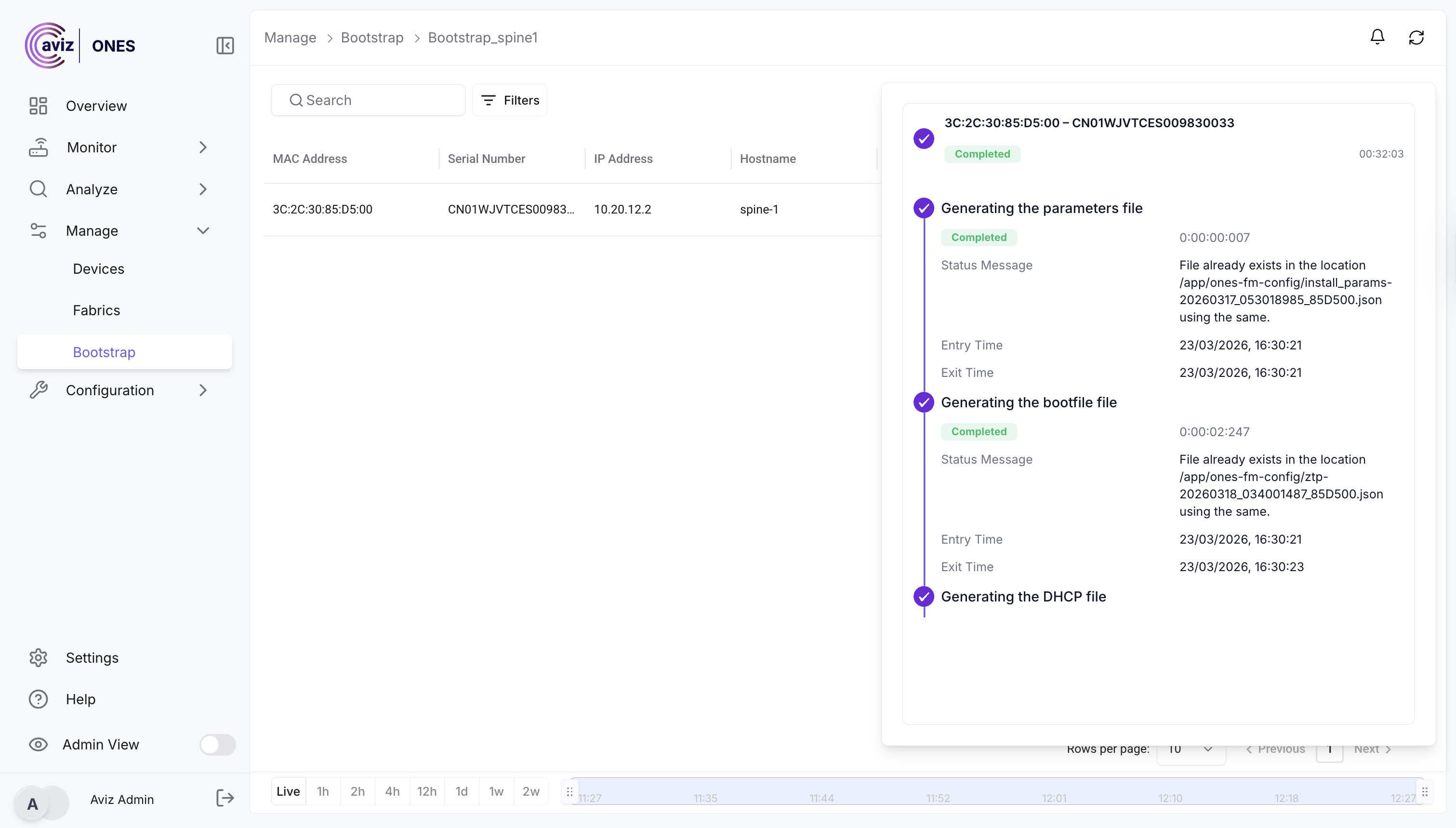Click the Overview dashboard icon
The height and width of the screenshot is (828, 1456).
[38, 106]
